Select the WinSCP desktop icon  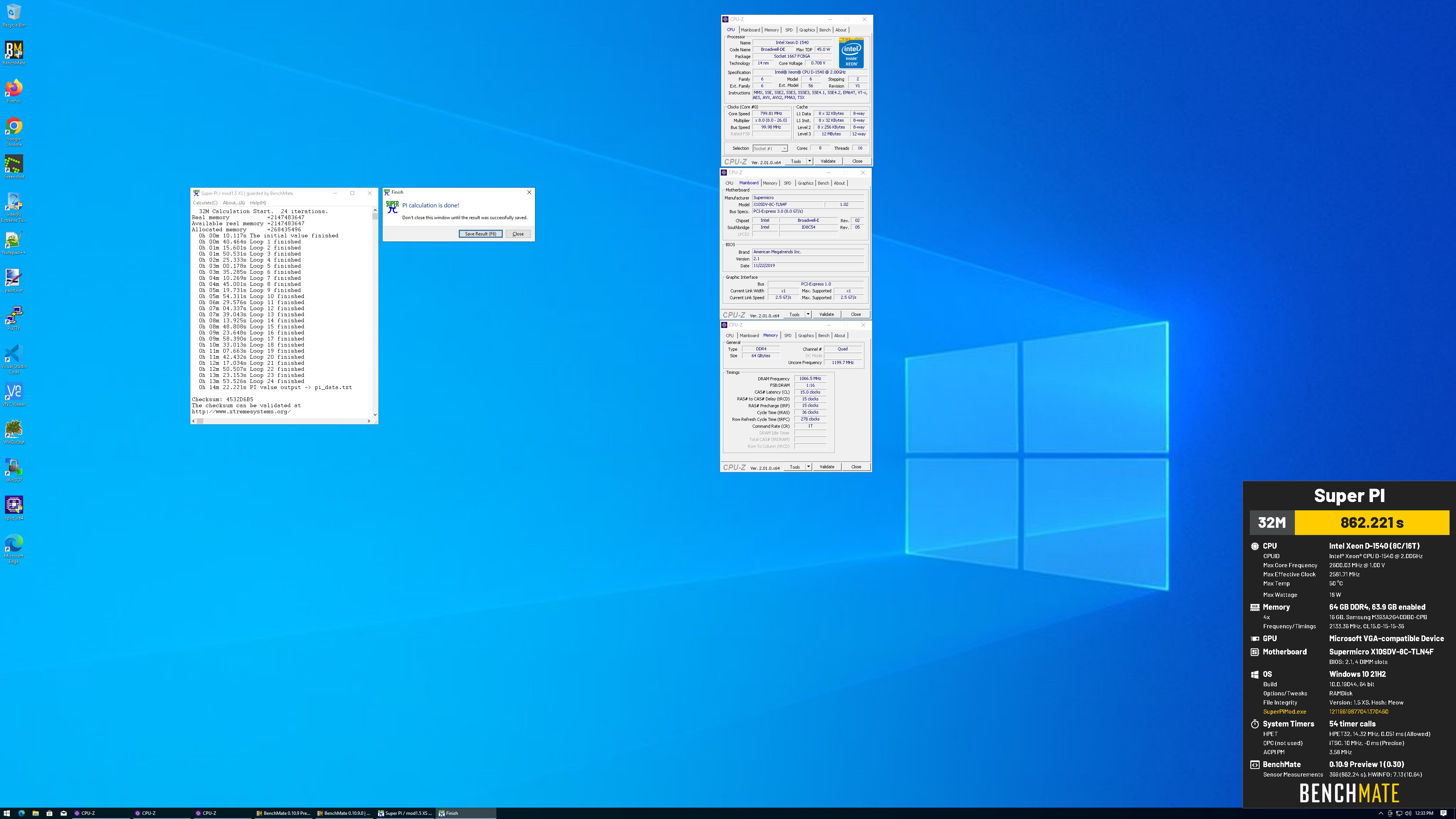click(x=14, y=470)
